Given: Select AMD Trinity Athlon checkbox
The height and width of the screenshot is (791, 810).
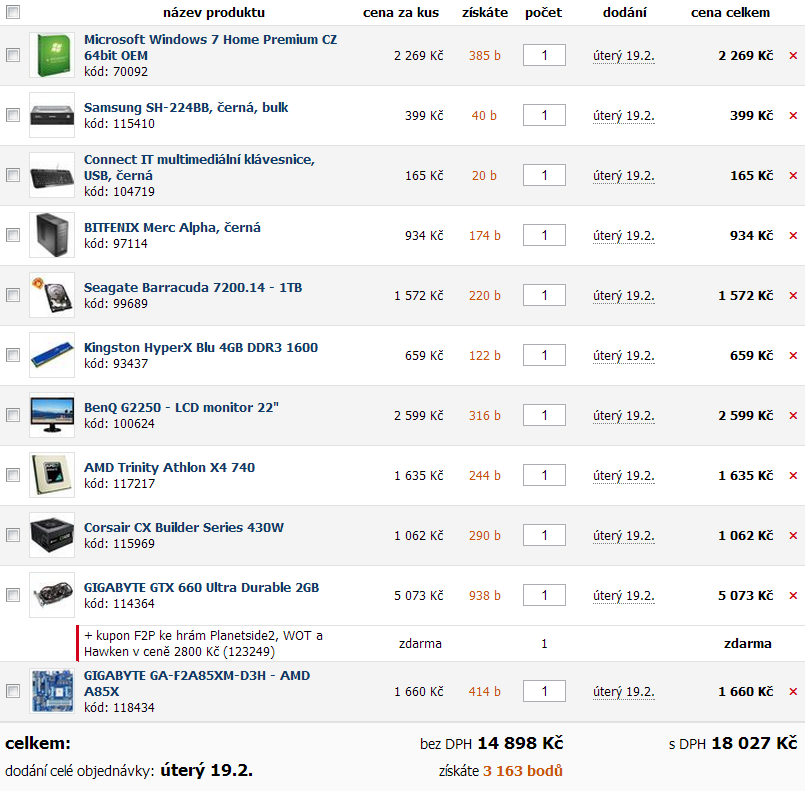Looking at the screenshot, I should 13,475.
